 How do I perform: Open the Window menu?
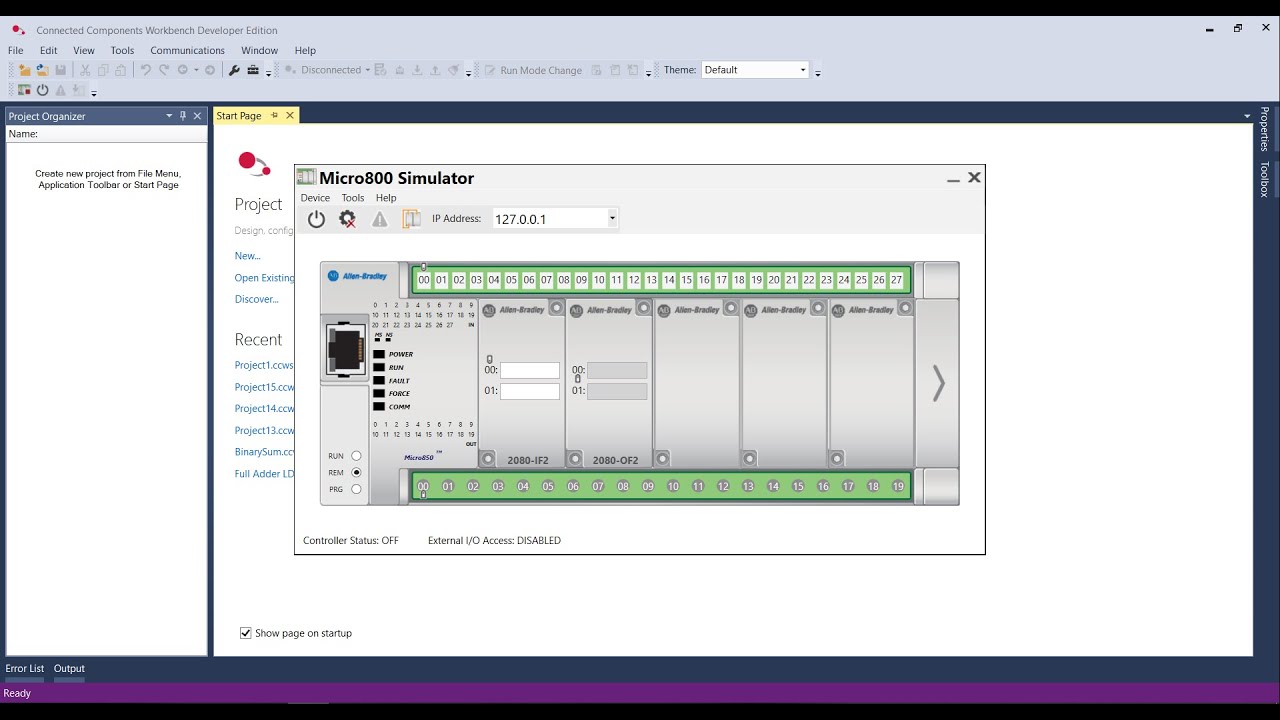click(259, 50)
